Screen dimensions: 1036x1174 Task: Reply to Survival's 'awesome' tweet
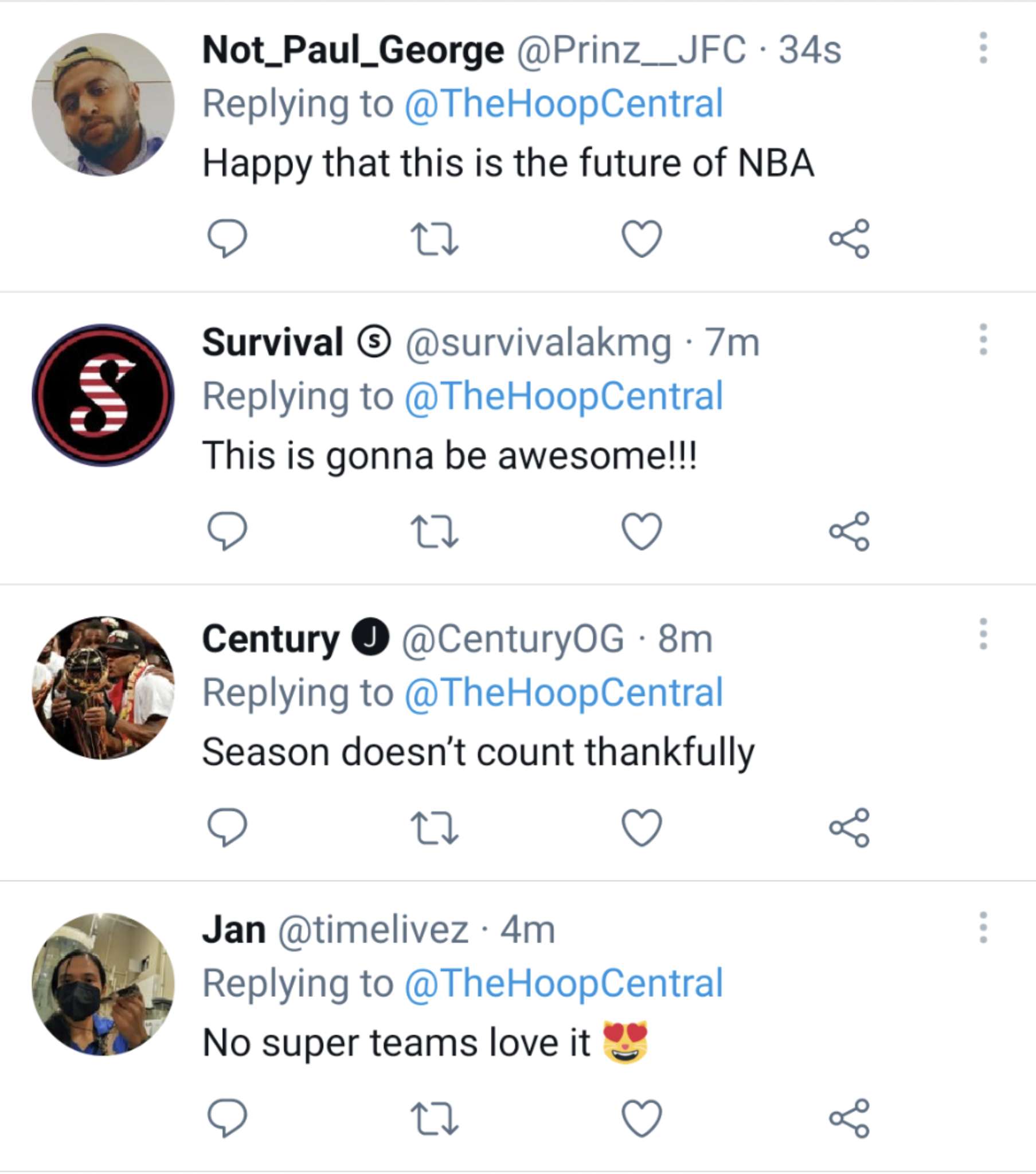click(x=227, y=531)
